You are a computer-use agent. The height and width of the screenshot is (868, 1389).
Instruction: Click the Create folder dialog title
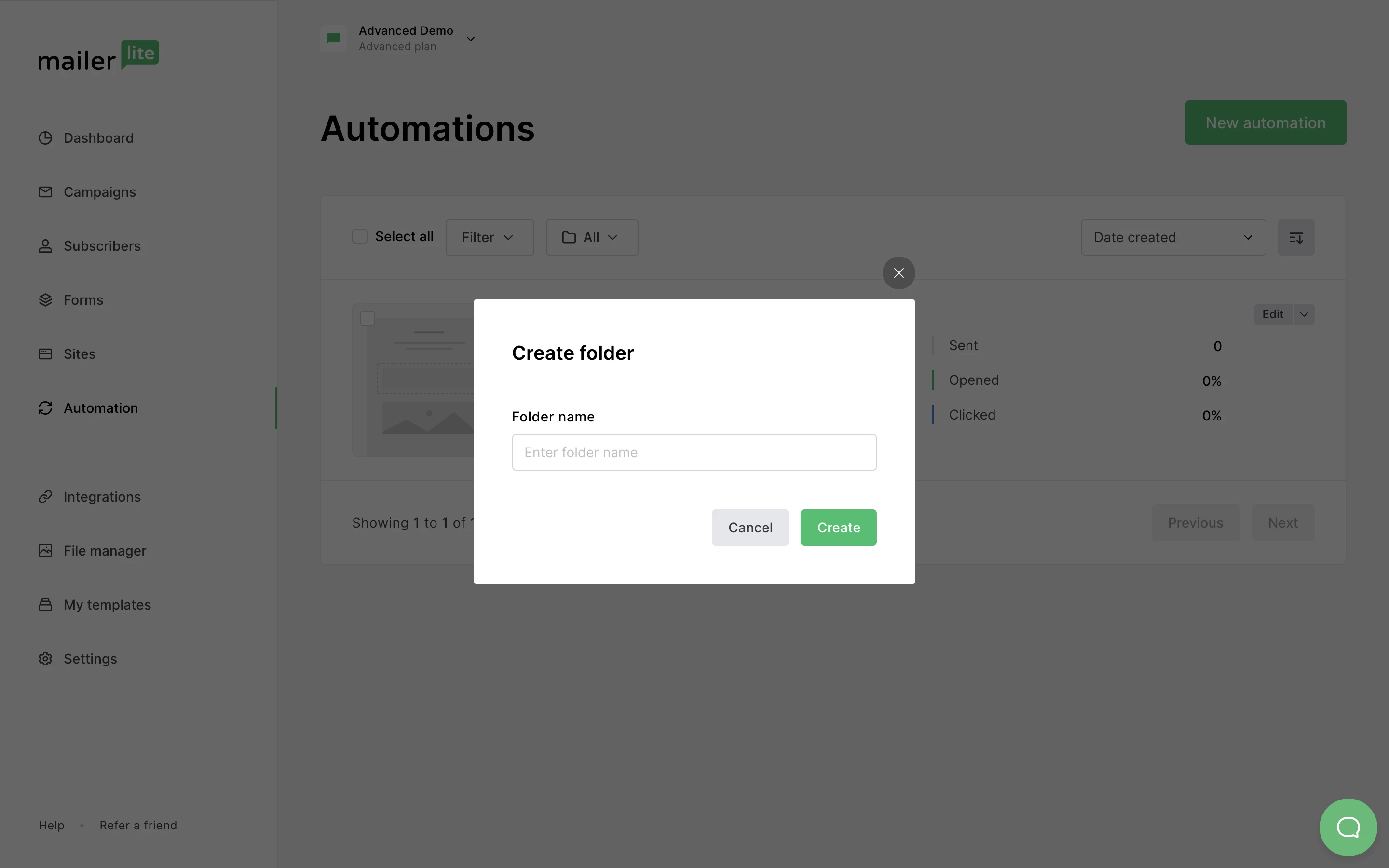(x=572, y=353)
